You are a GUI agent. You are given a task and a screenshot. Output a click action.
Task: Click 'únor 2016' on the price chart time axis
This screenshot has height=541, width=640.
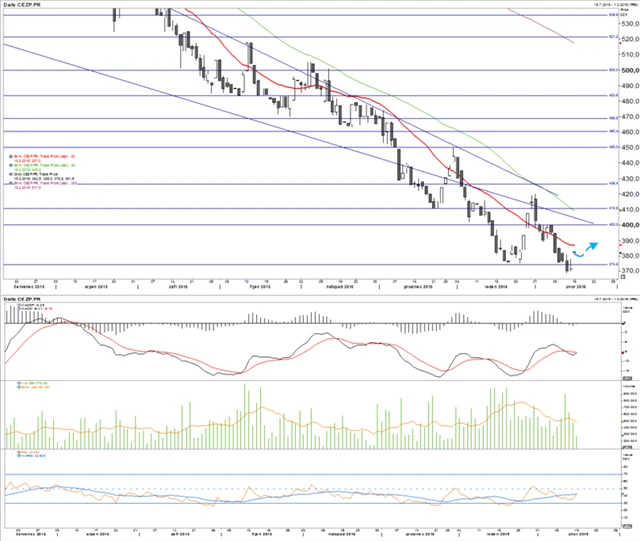pyautogui.click(x=576, y=287)
